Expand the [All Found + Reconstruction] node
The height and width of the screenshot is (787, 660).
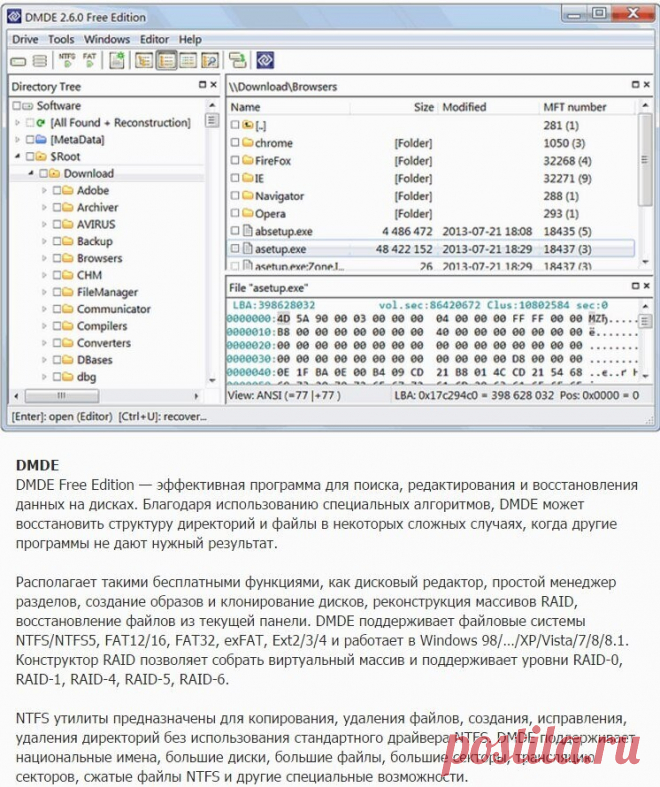18,122
